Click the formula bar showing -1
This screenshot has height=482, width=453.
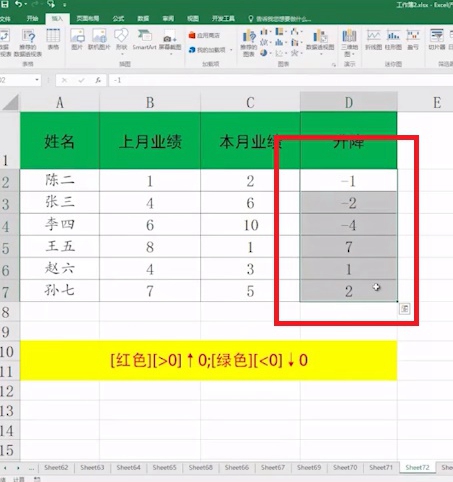click(280, 80)
